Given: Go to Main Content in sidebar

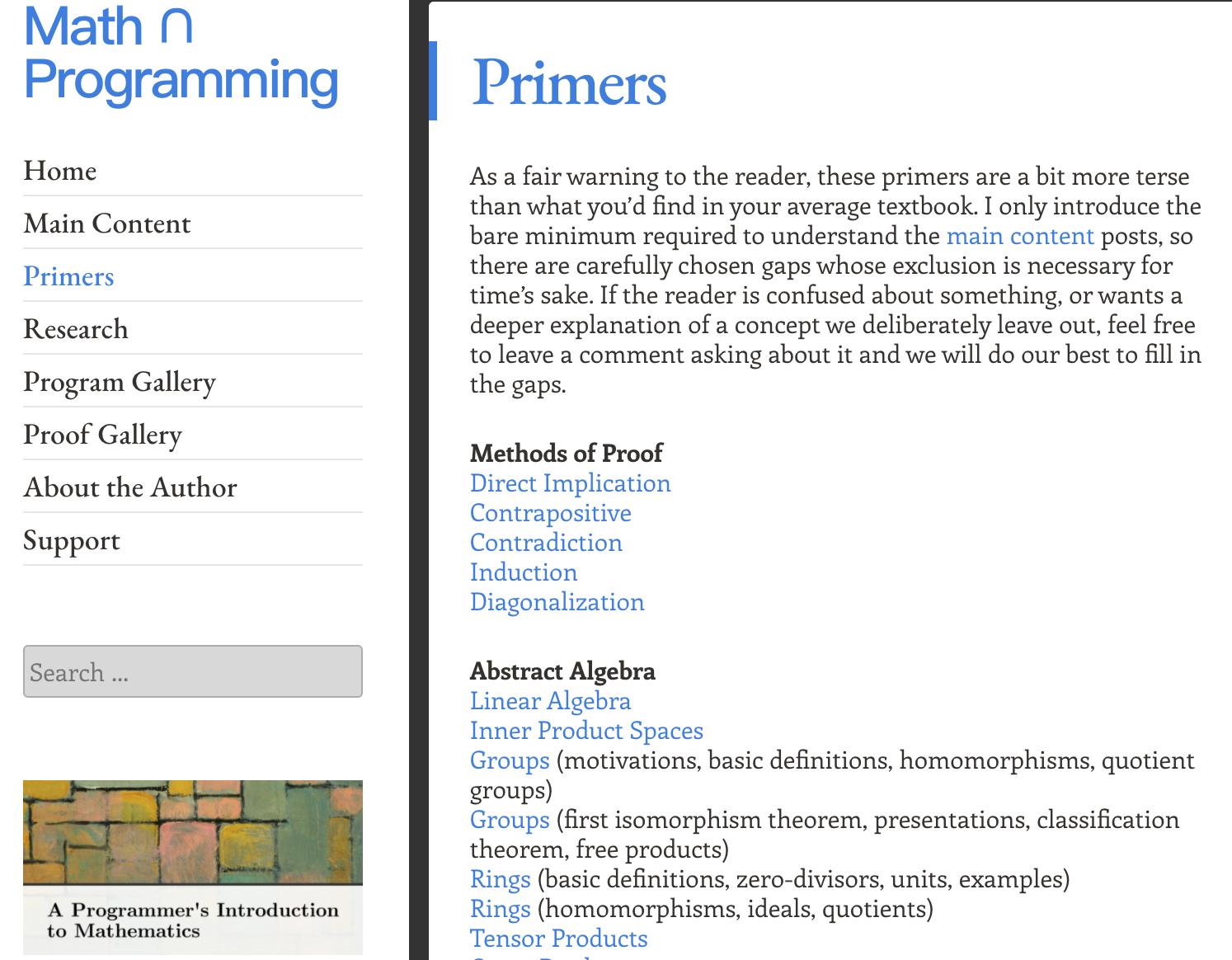Looking at the screenshot, I should pos(107,224).
